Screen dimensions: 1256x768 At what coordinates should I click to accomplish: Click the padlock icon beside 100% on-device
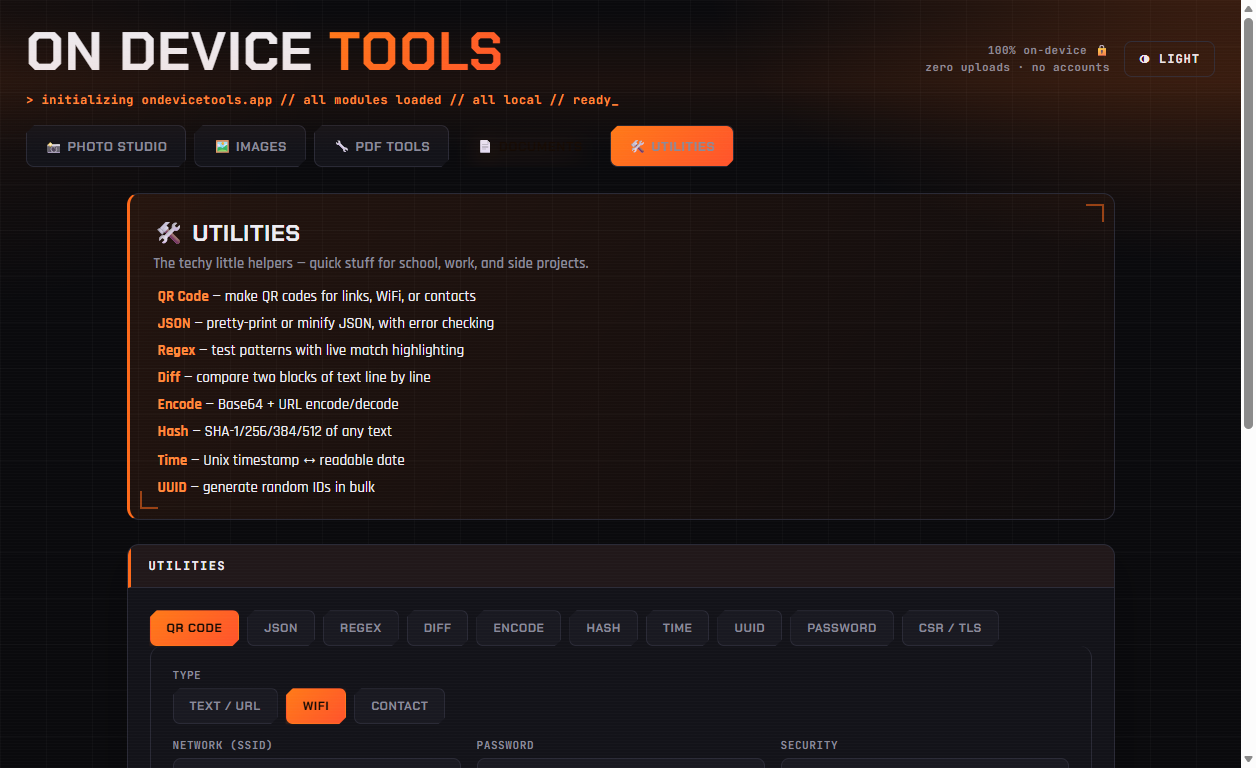pos(1102,50)
